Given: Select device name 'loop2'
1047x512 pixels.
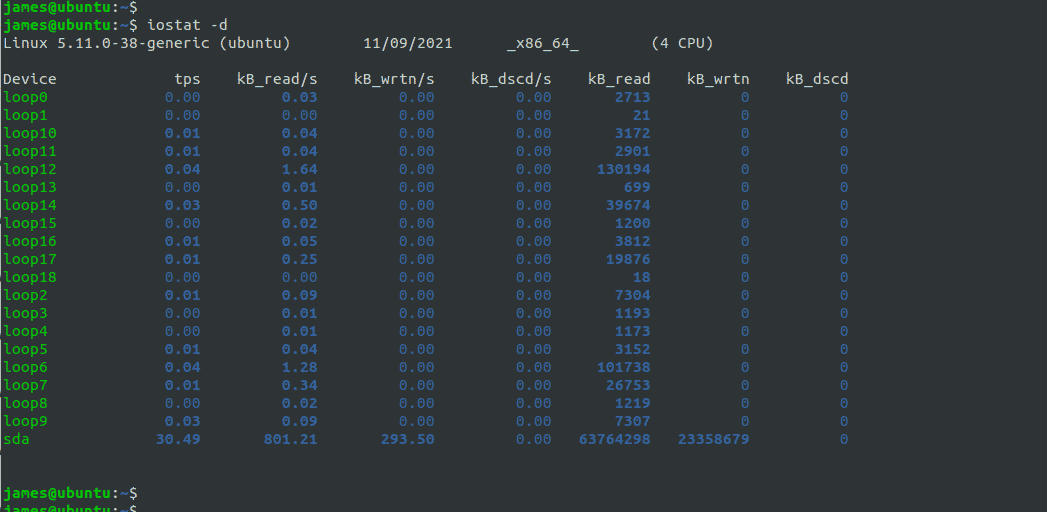Looking at the screenshot, I should point(25,296).
